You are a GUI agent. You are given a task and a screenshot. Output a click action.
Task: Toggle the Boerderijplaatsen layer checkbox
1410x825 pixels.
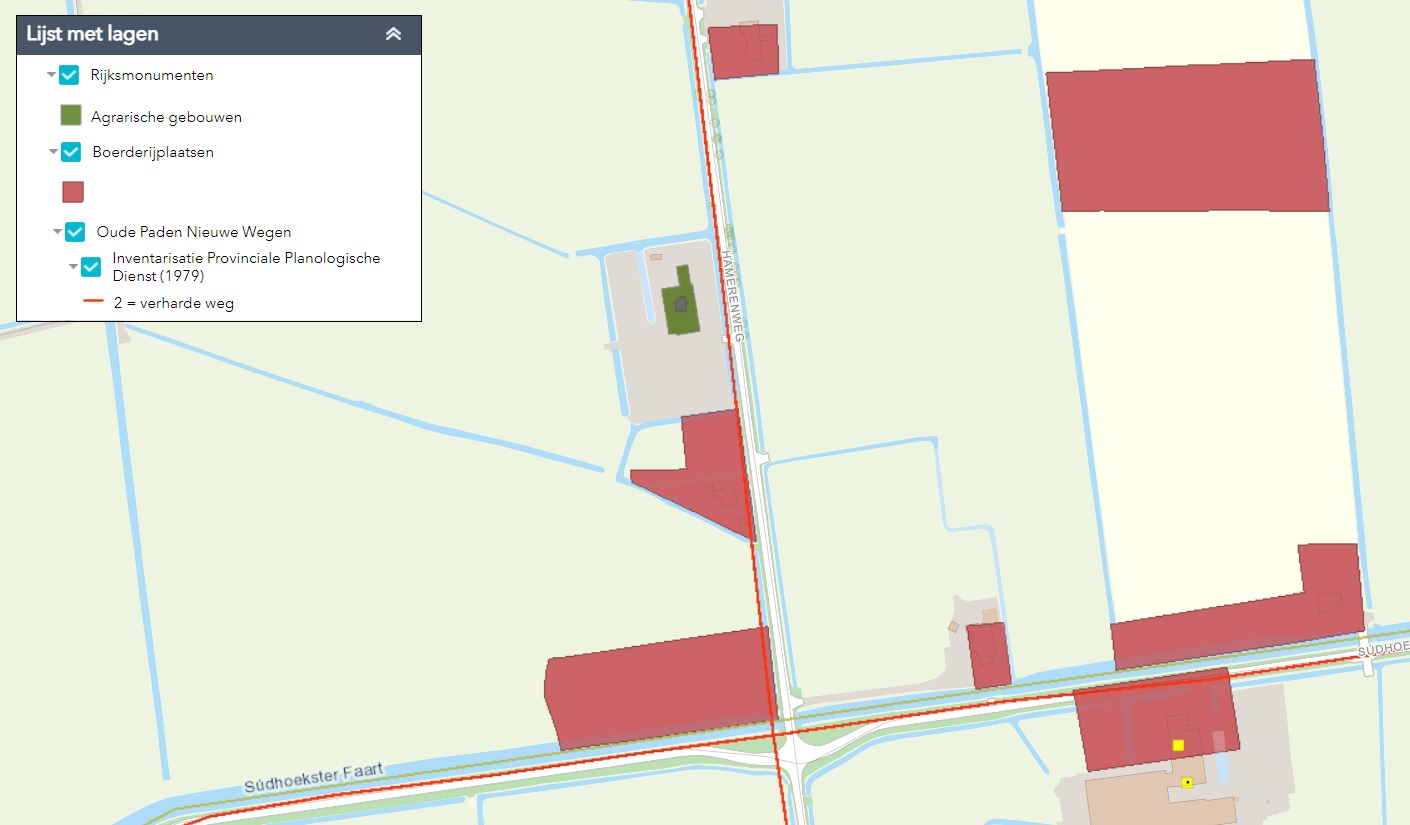(71, 152)
